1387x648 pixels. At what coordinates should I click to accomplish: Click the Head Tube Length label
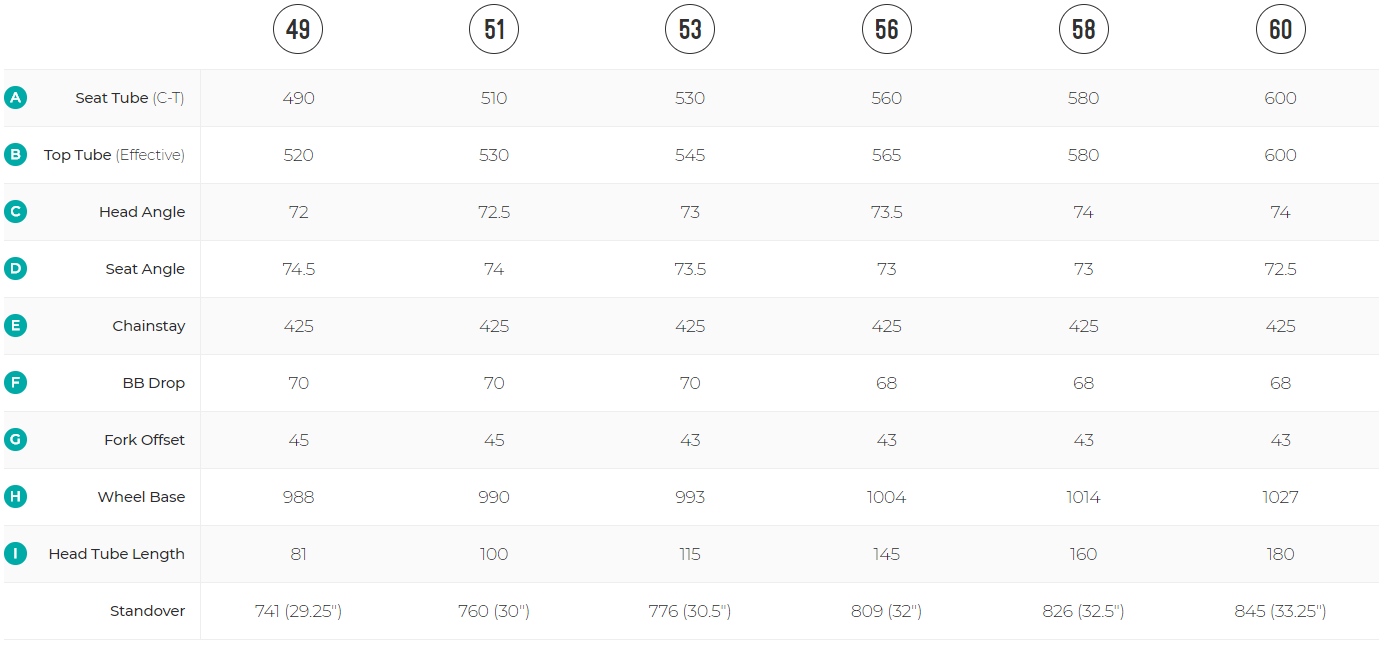click(116, 554)
